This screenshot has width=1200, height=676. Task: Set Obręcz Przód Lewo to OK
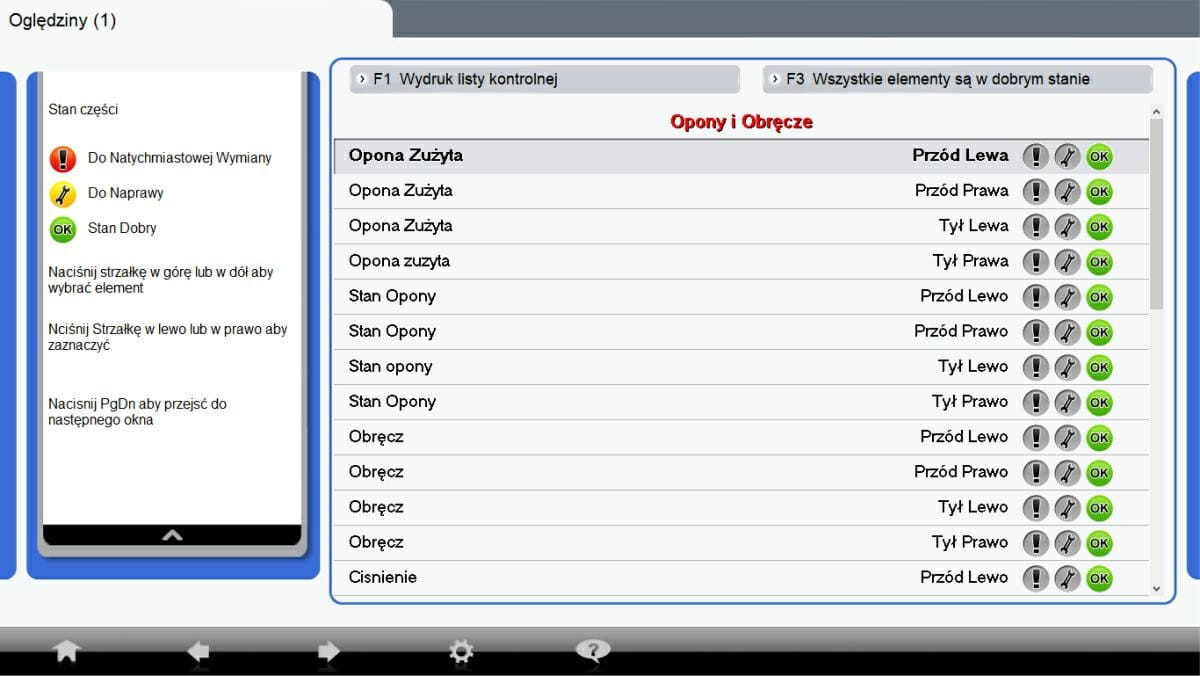point(1099,437)
